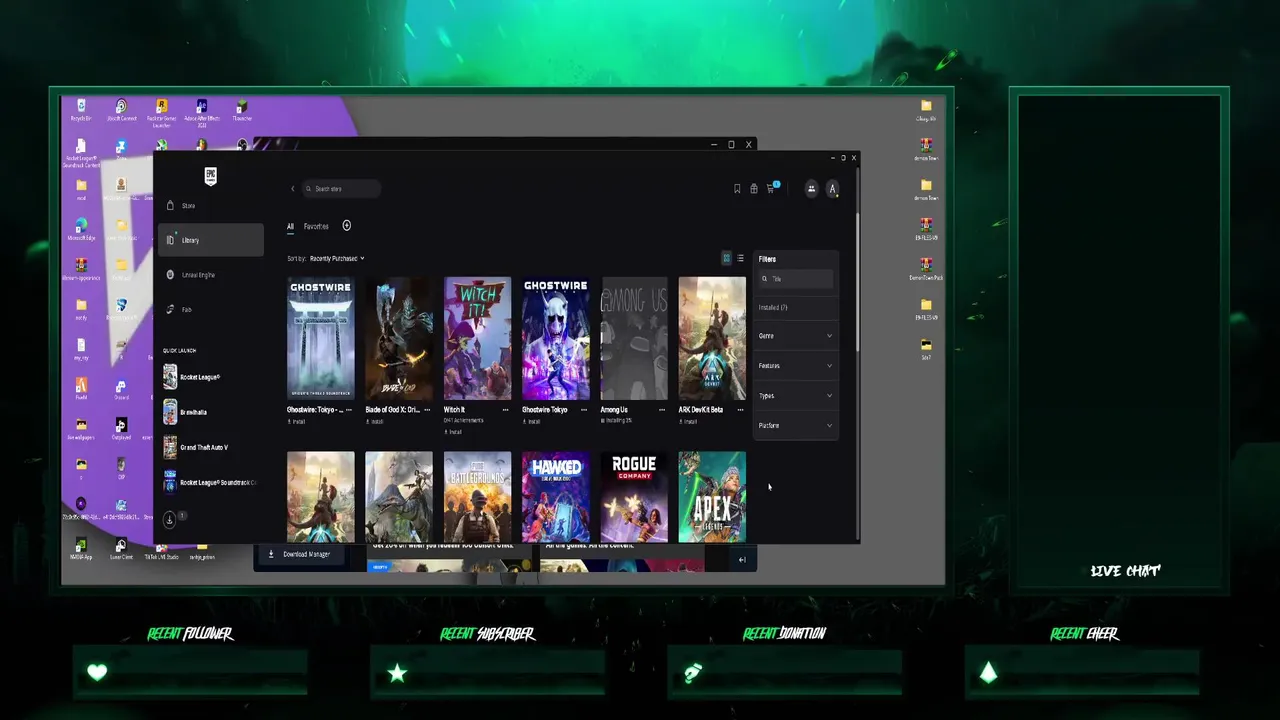Switch library to list view

(740, 259)
